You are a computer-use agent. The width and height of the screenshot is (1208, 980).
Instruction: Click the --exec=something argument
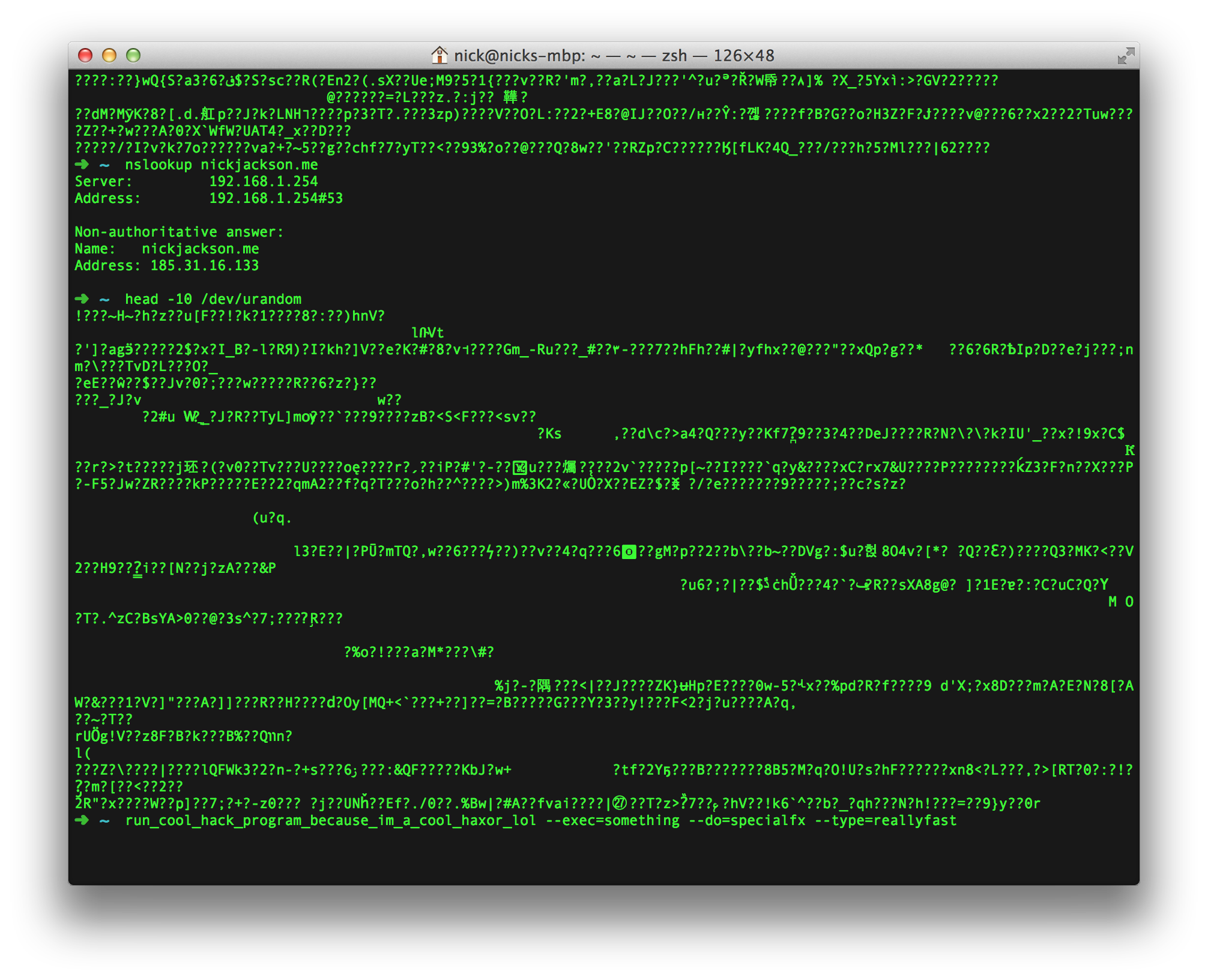[613, 820]
